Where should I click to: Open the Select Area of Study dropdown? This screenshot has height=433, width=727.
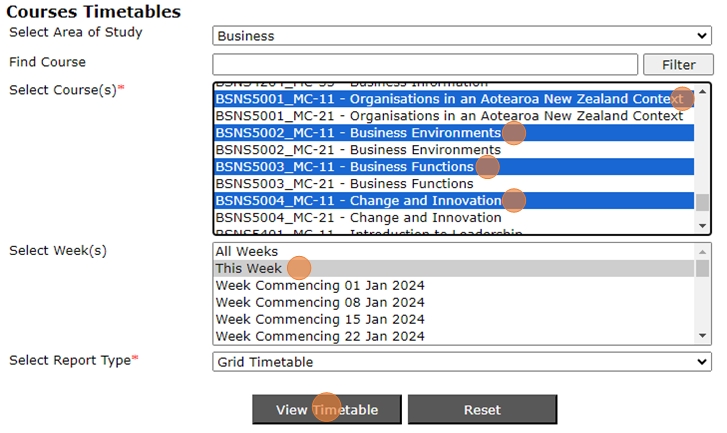[461, 36]
